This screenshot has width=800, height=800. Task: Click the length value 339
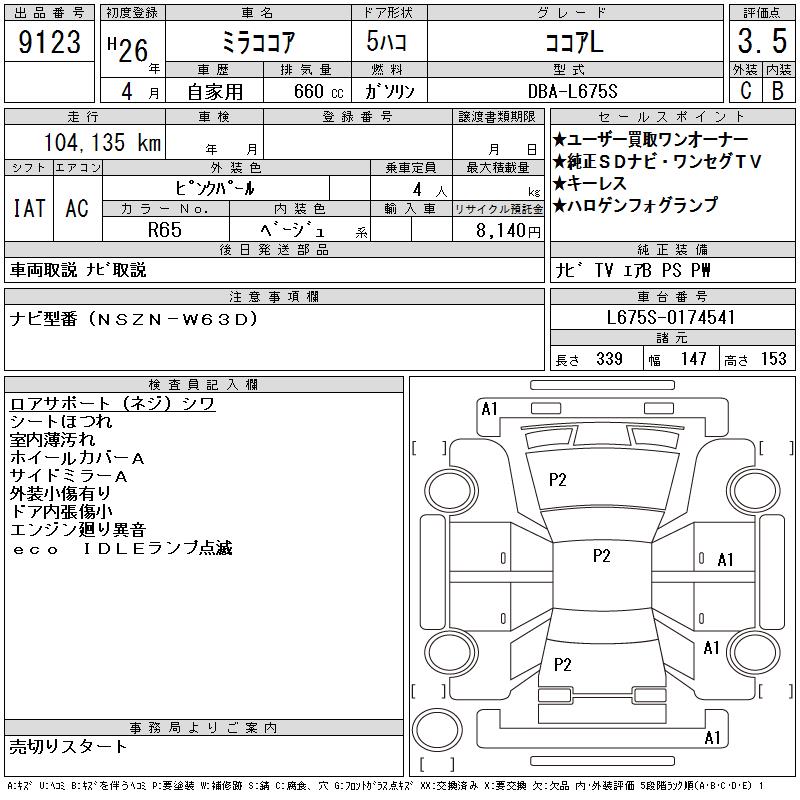click(x=610, y=359)
